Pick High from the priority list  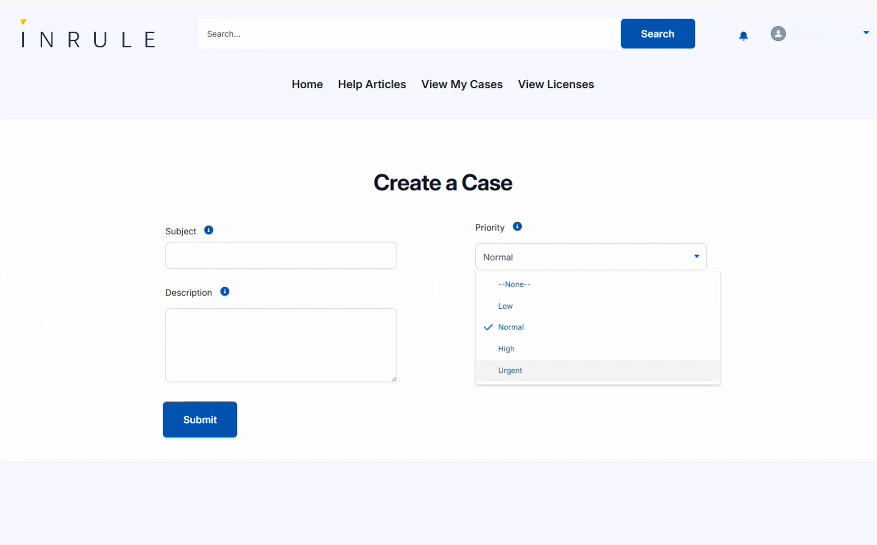[x=506, y=349]
